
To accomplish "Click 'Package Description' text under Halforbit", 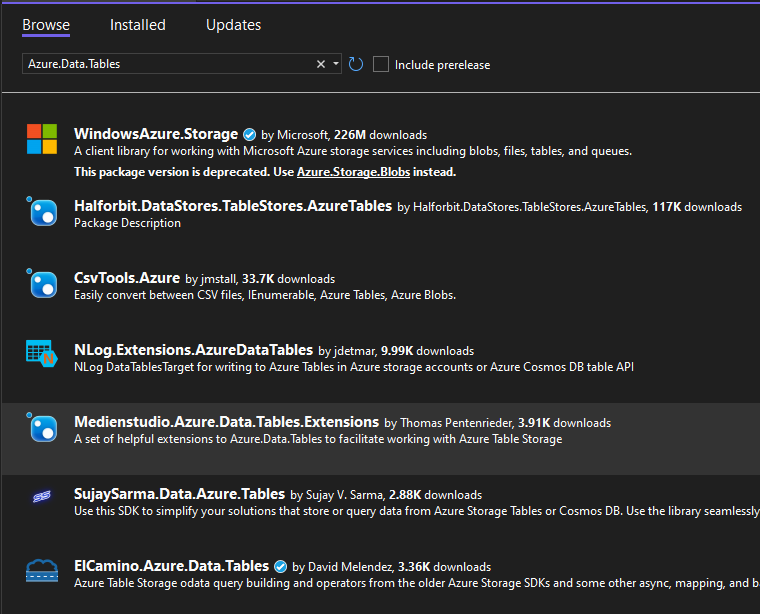I will point(127,223).
